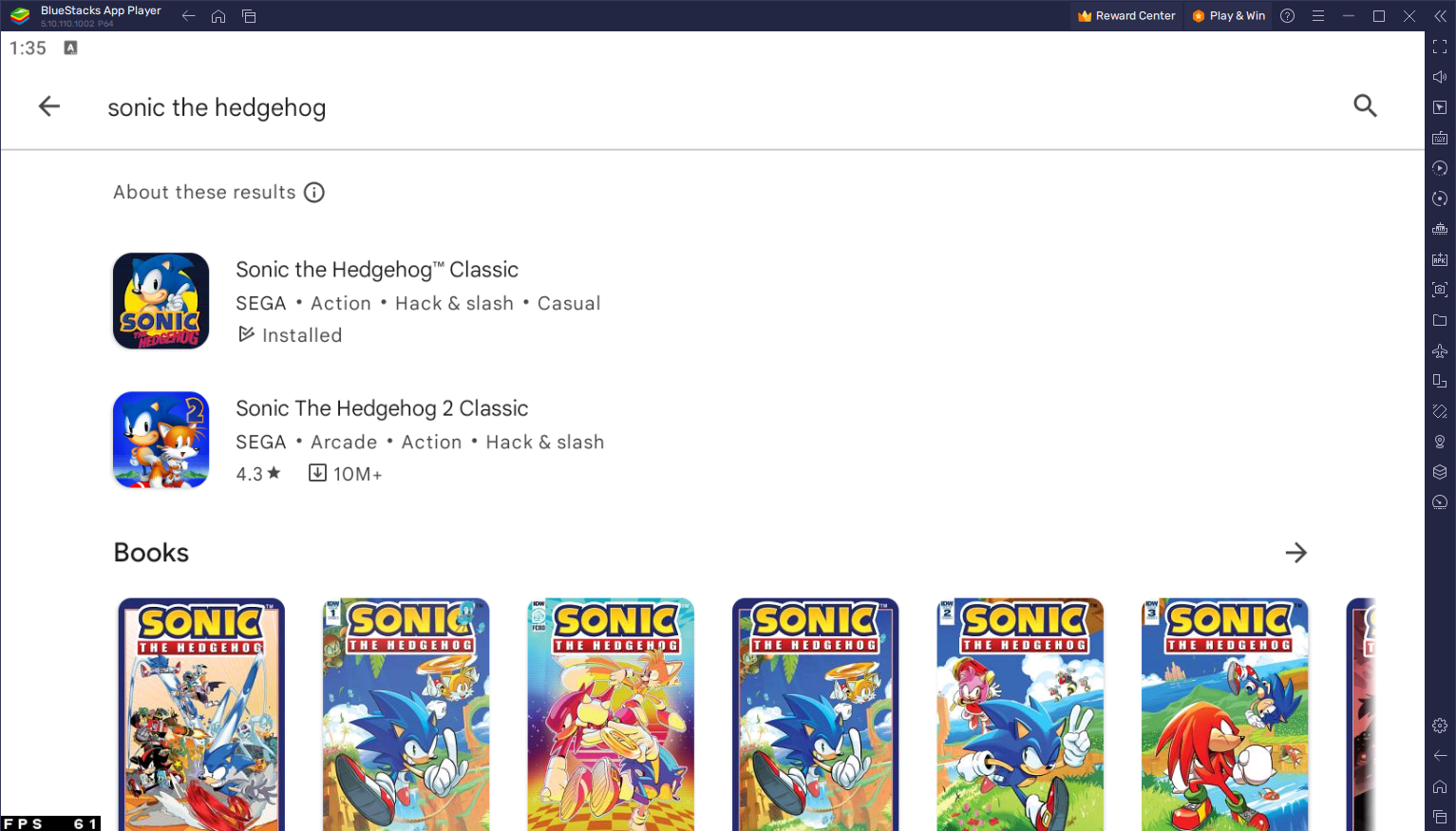This screenshot has height=831, width=1456.
Task: Open the BlueStacks hamburger menu
Action: click(1317, 16)
